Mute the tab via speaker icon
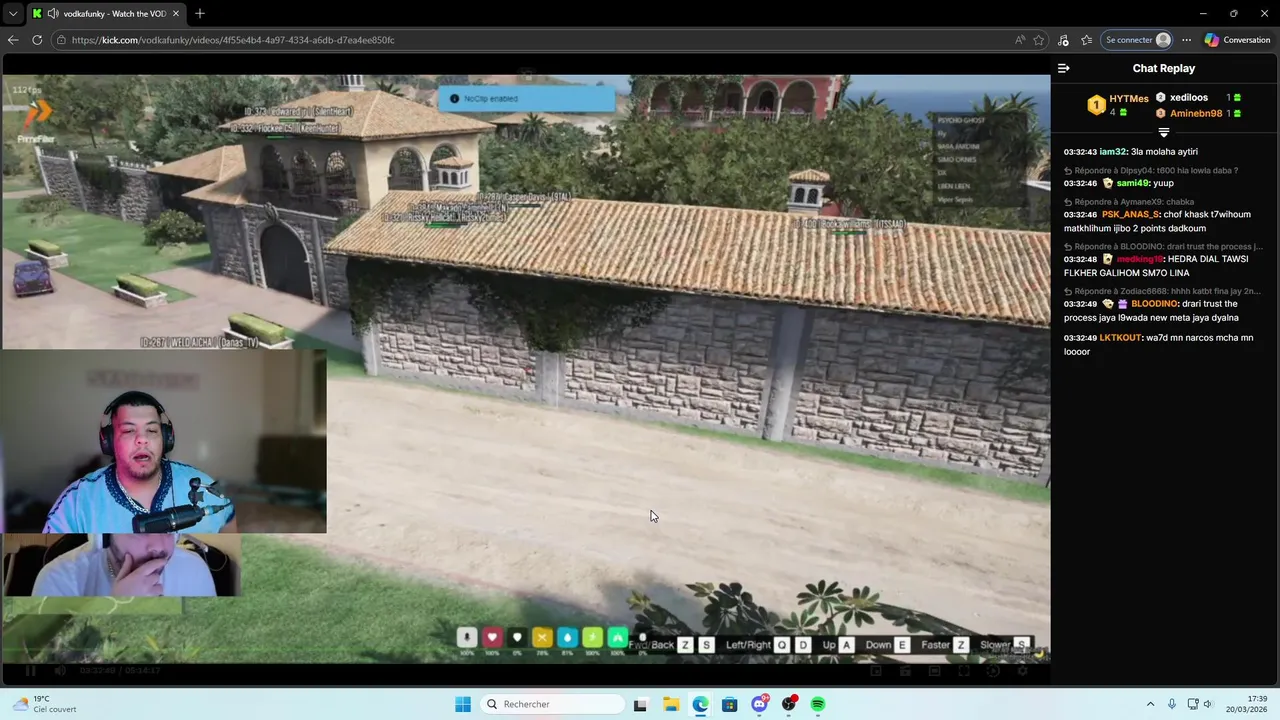Image resolution: width=1280 pixels, height=720 pixels. (51, 14)
